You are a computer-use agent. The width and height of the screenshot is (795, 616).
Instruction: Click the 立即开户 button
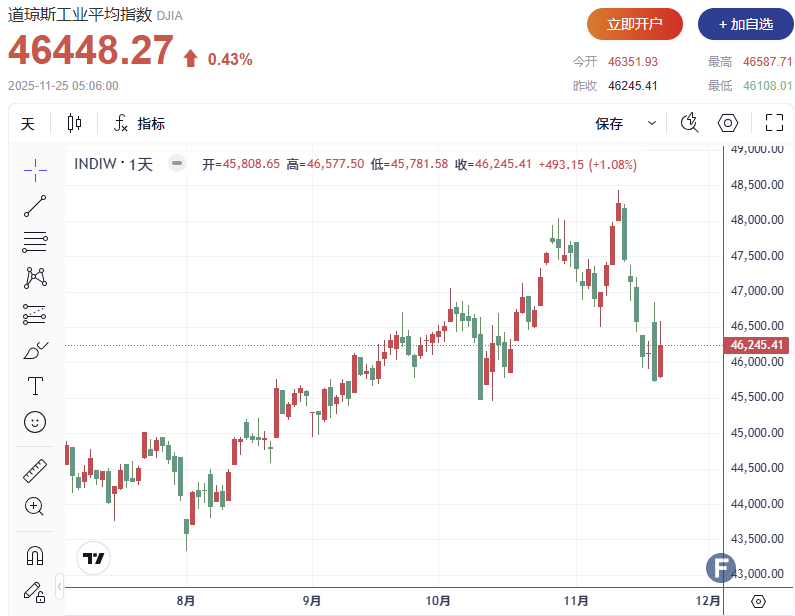[x=634, y=24]
